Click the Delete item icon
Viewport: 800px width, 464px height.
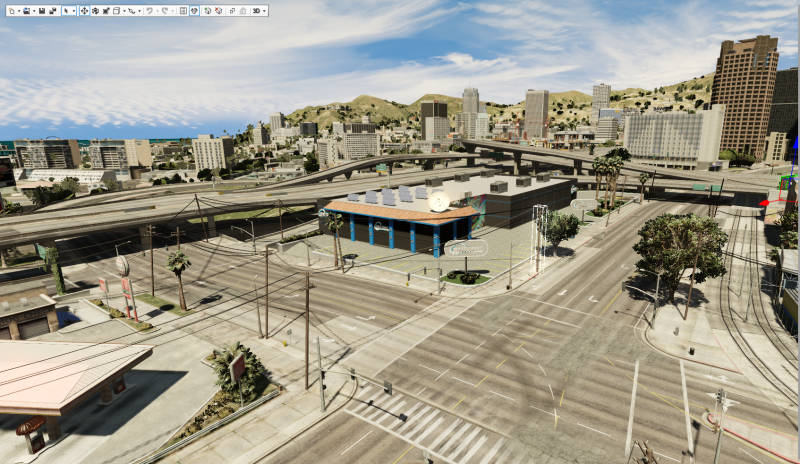218,11
